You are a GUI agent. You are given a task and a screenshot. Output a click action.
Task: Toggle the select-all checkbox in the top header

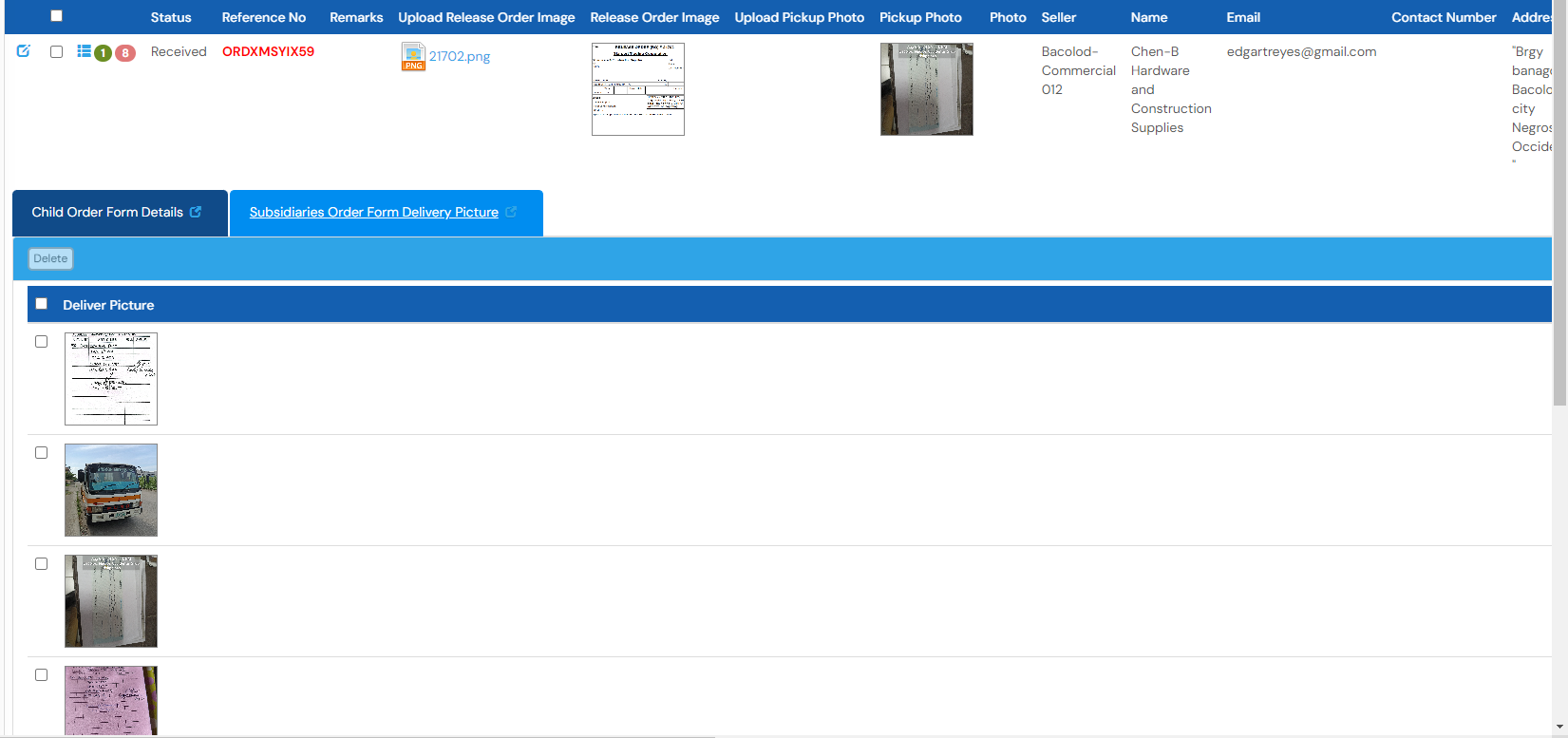pyautogui.click(x=56, y=16)
